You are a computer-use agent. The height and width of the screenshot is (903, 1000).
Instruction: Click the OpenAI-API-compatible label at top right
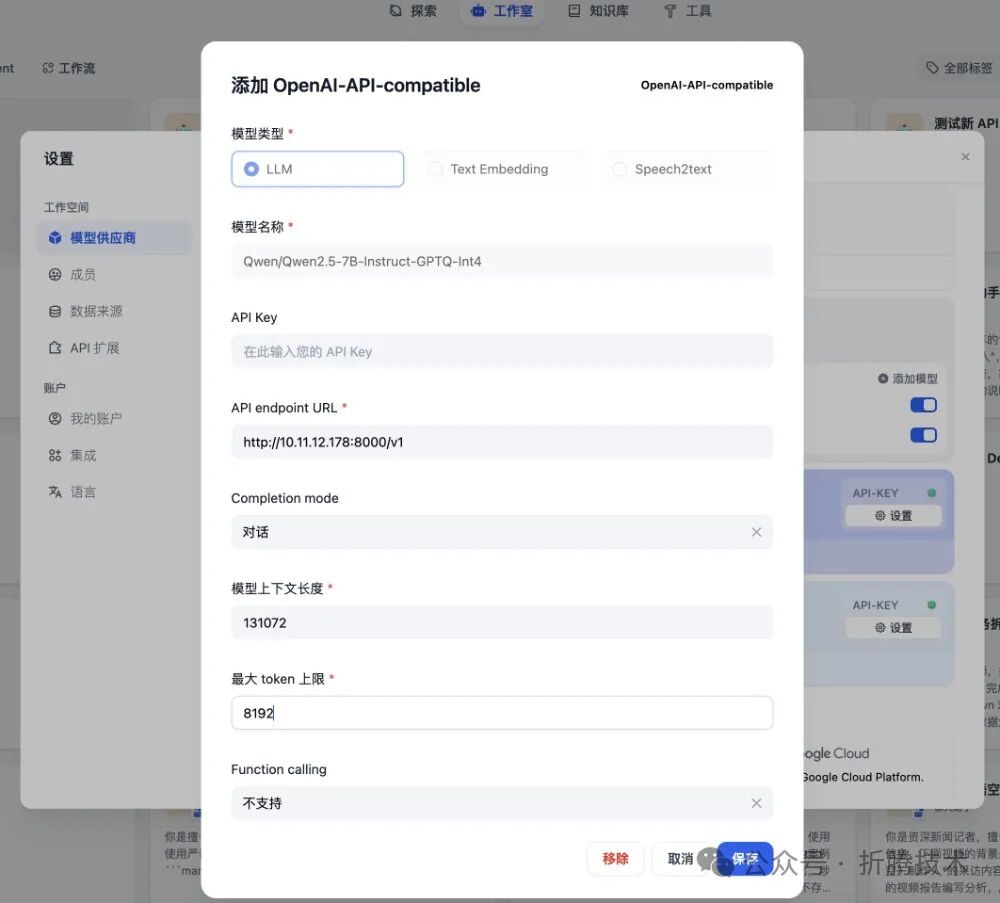pos(707,85)
